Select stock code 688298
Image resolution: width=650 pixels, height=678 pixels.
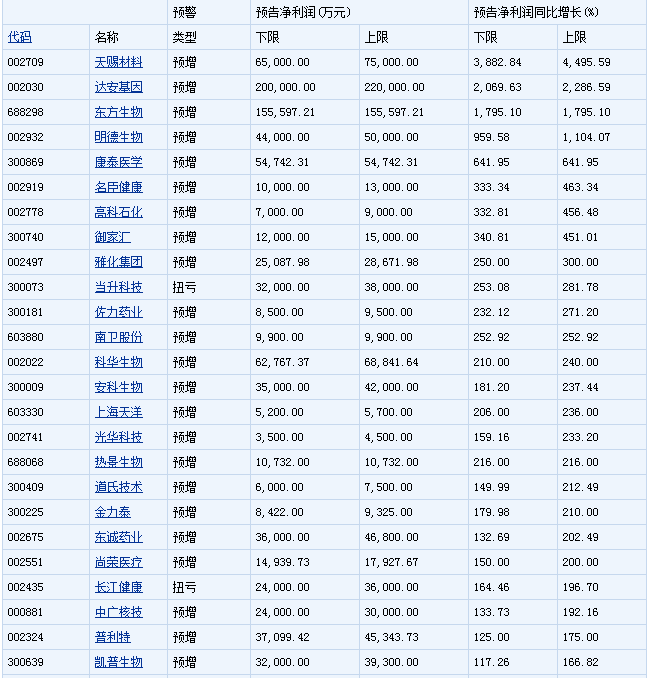tap(26, 112)
